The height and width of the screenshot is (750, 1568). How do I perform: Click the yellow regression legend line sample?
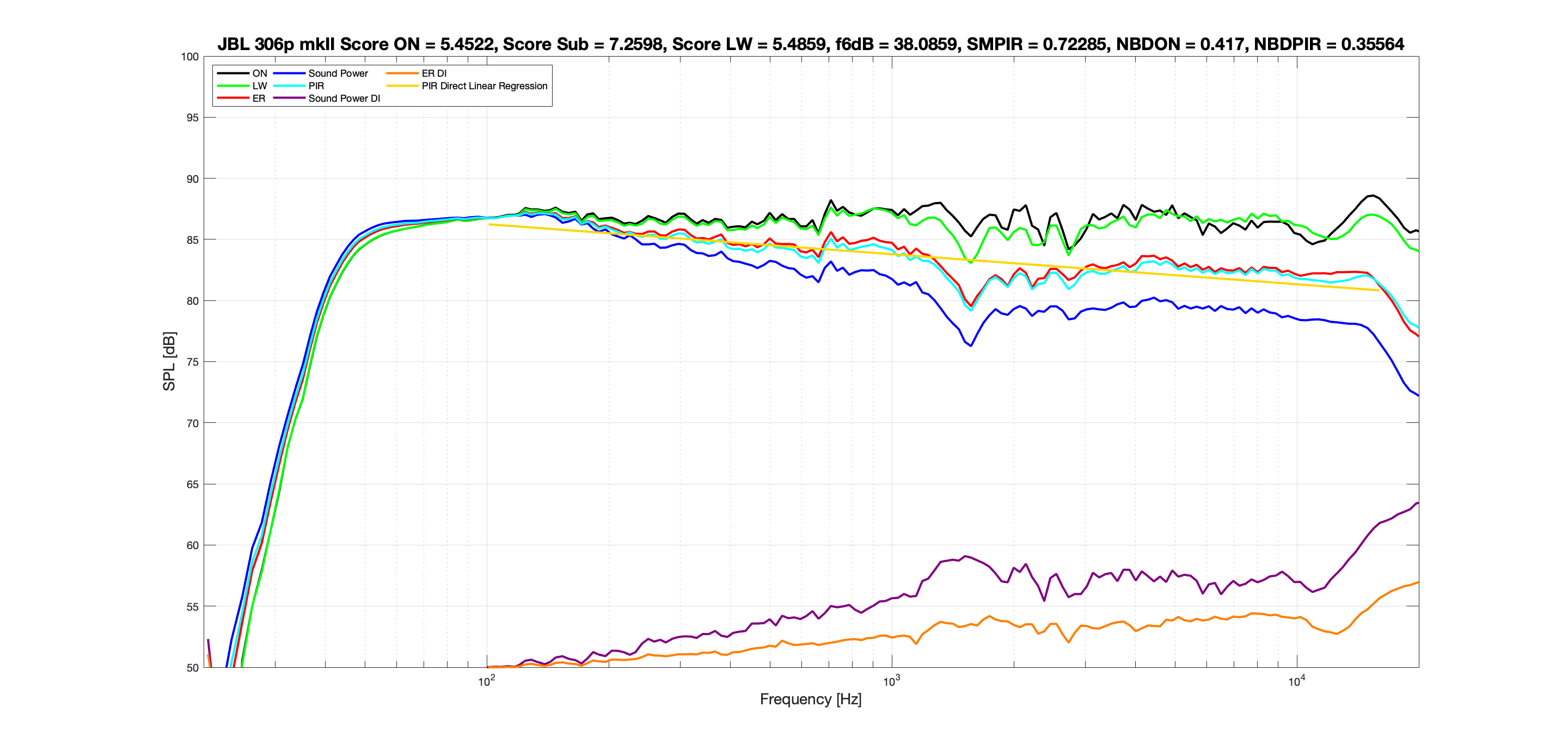click(x=402, y=86)
